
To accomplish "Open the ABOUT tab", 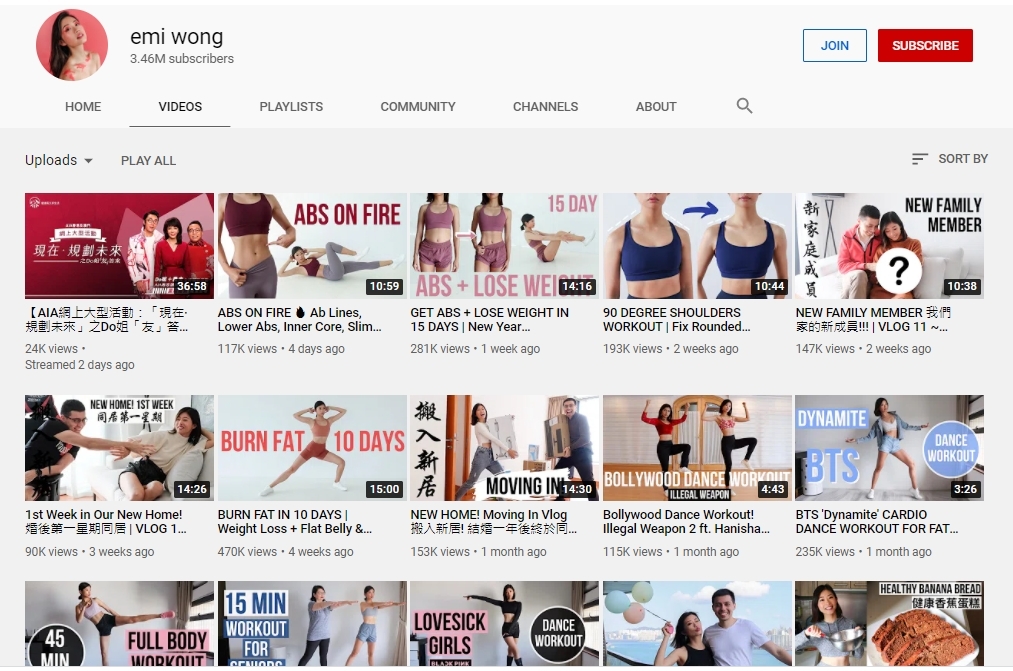I will coord(656,107).
